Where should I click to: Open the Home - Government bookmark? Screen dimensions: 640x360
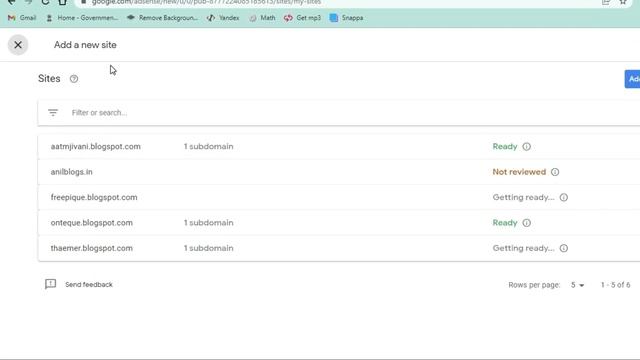[x=82, y=18]
